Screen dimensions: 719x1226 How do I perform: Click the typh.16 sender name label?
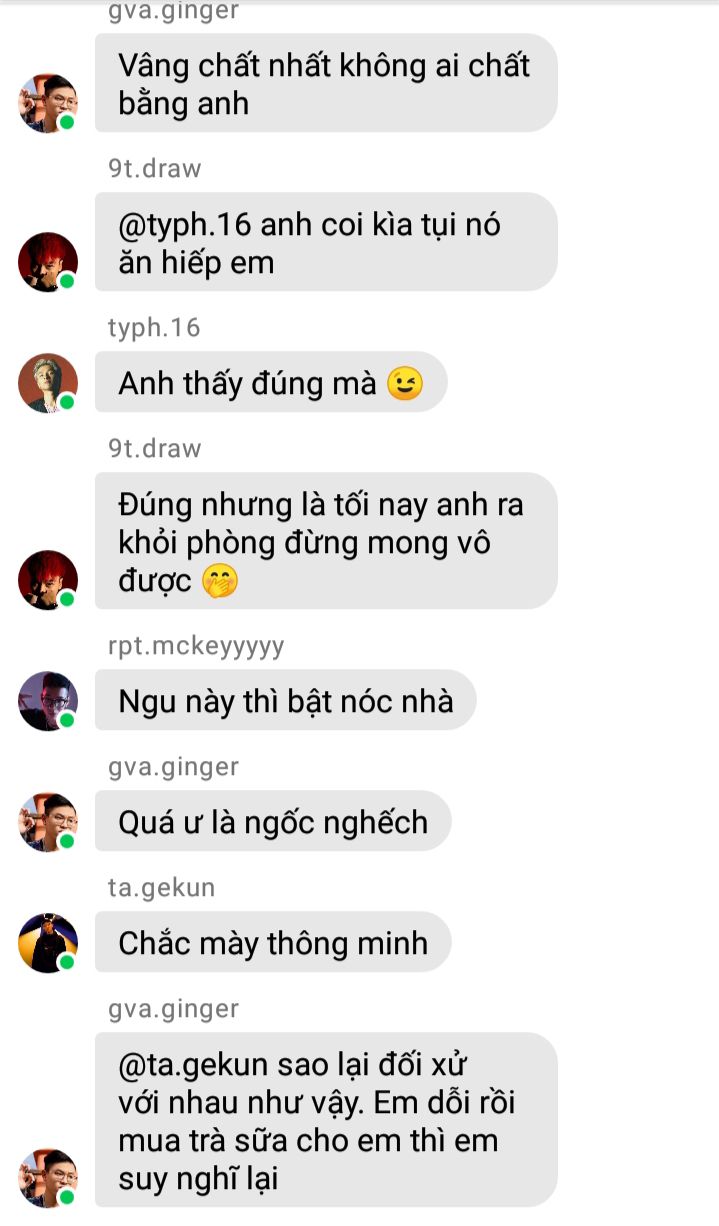coord(154,327)
